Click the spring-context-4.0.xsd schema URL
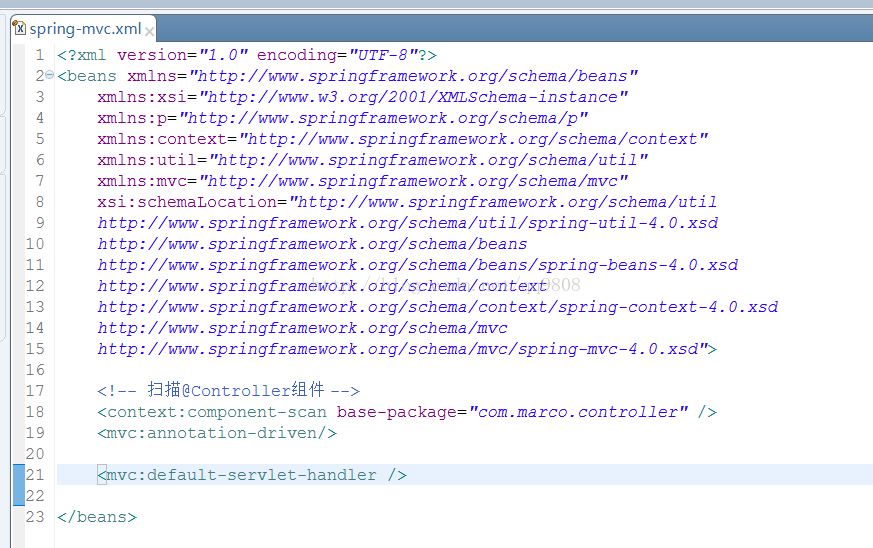Image resolution: width=873 pixels, height=548 pixels. (437, 307)
